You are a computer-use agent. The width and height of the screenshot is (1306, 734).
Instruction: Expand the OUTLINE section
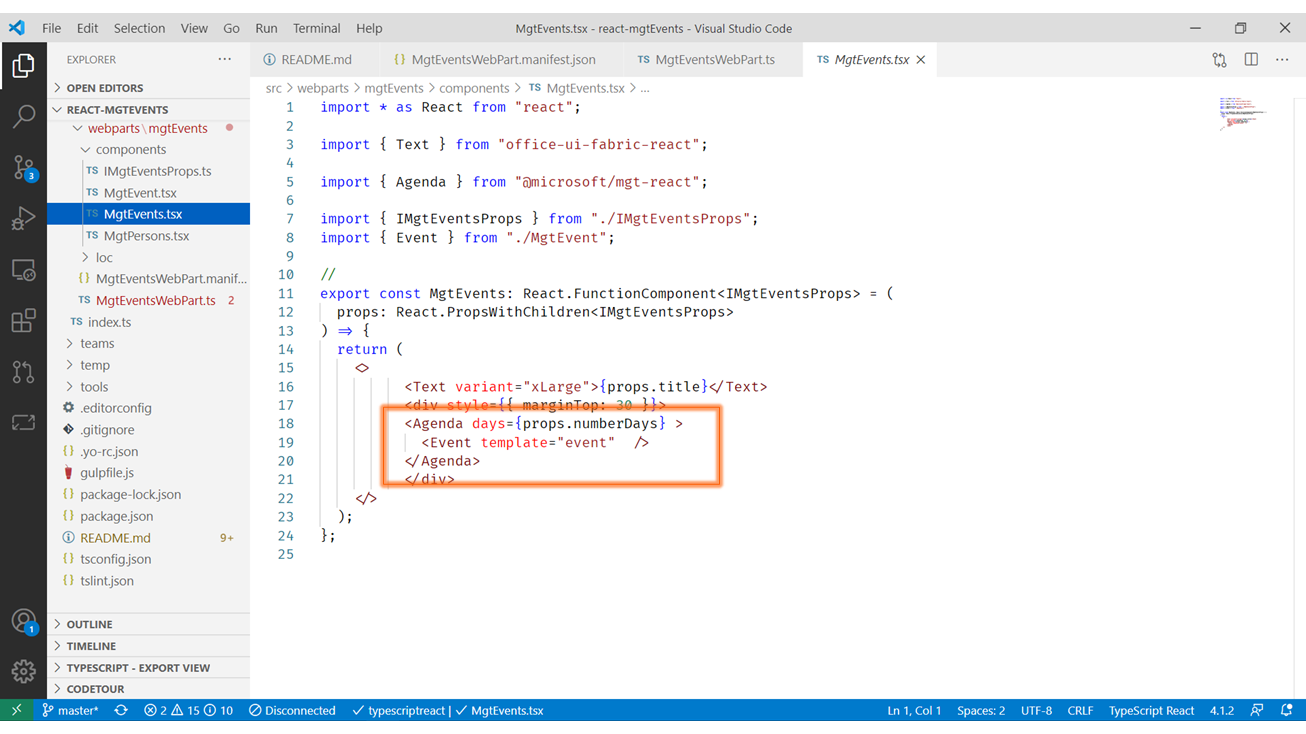(x=89, y=624)
